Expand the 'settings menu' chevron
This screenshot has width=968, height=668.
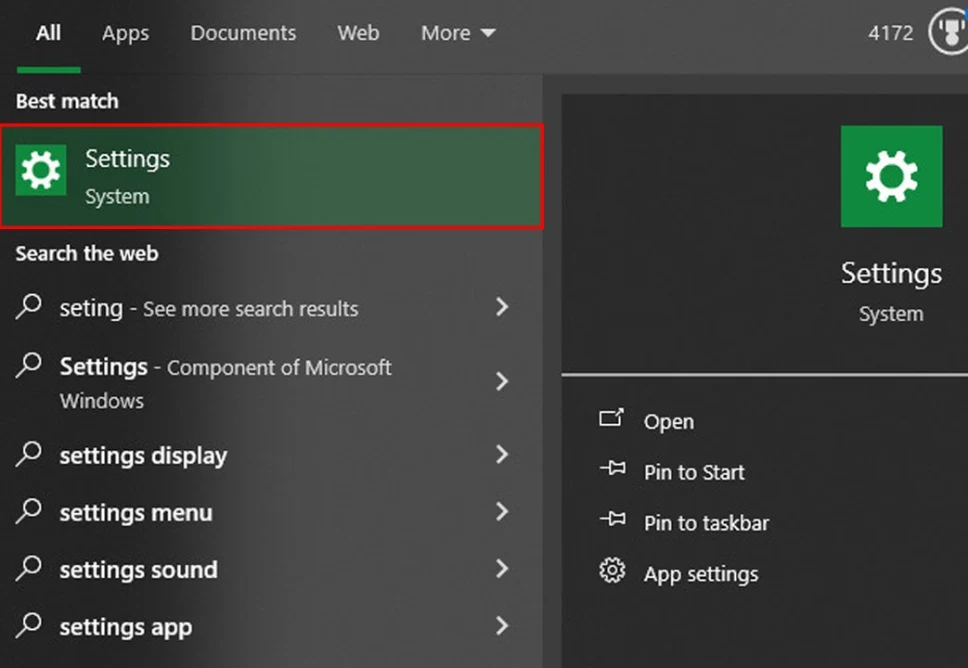(x=502, y=512)
